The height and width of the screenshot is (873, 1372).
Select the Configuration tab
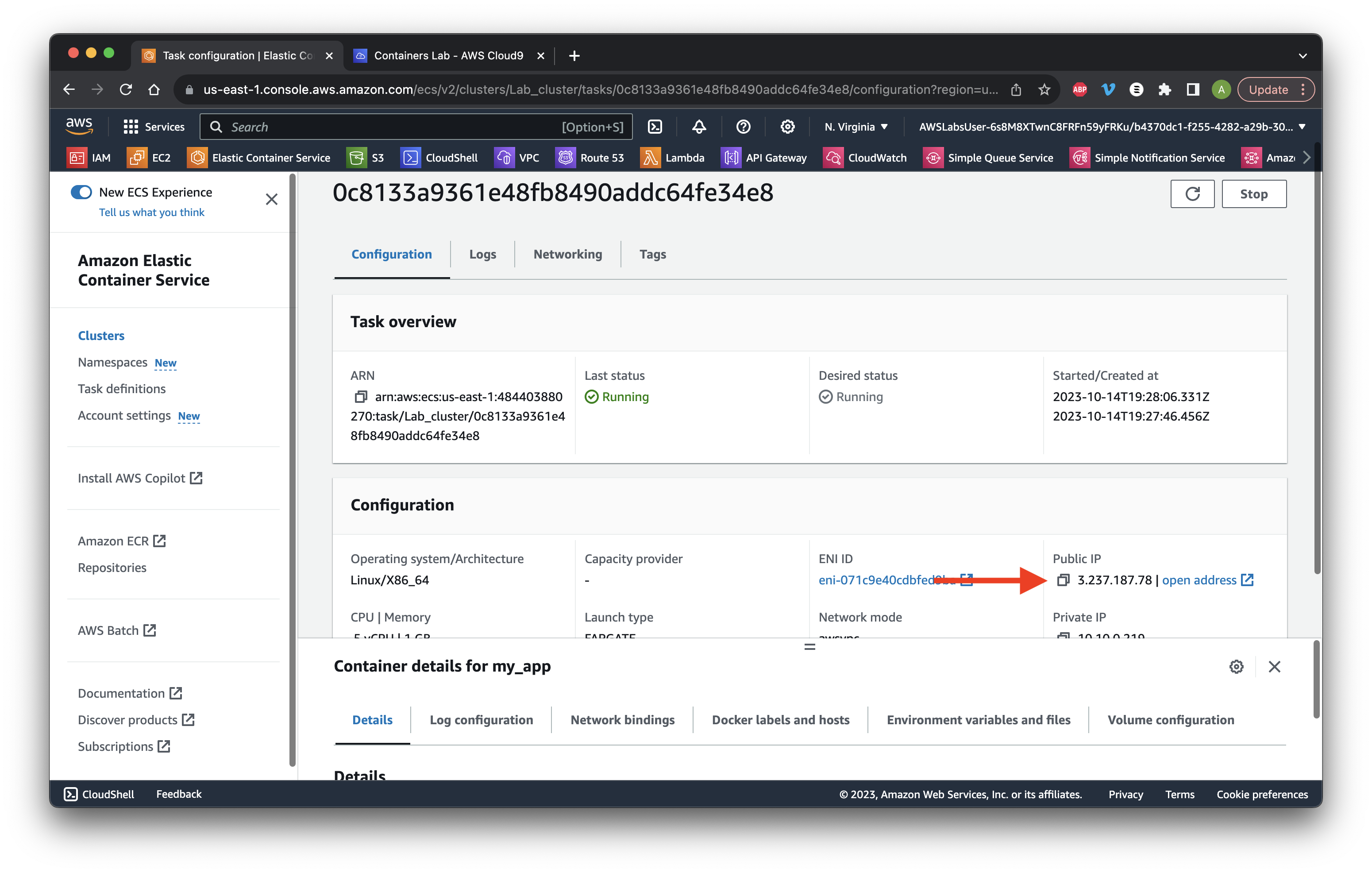tap(391, 254)
